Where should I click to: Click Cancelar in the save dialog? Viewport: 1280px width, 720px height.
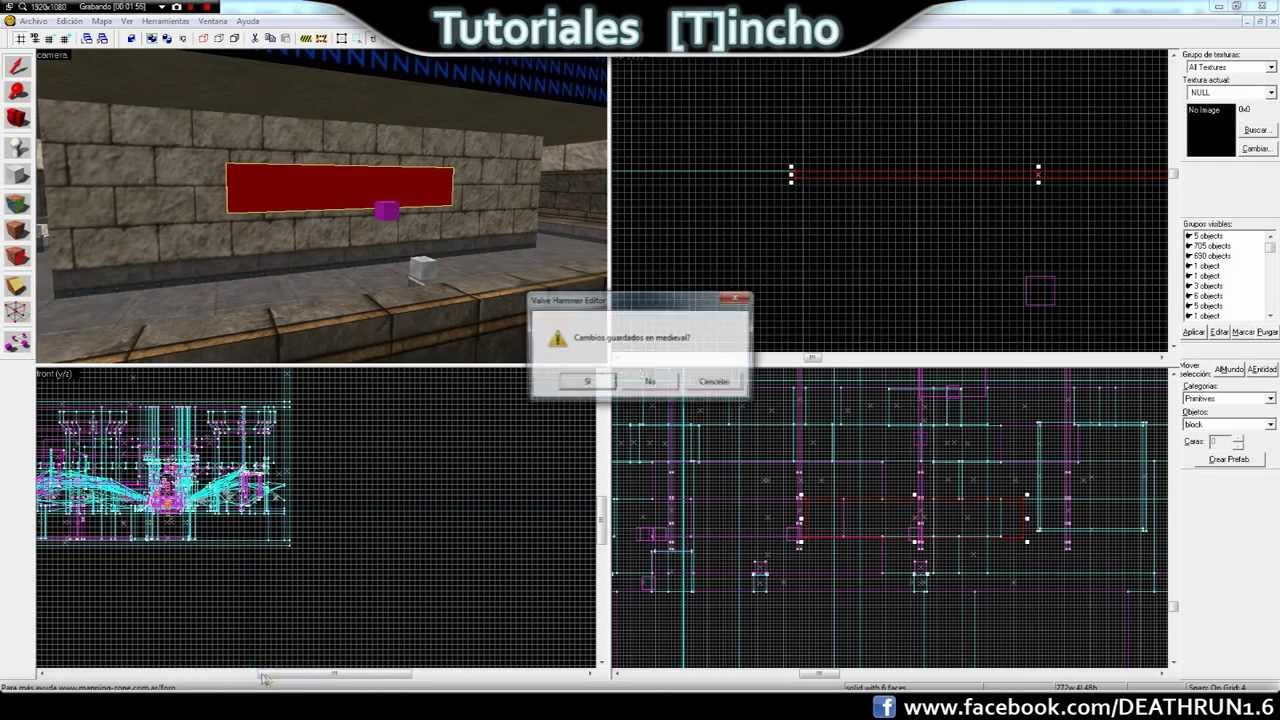click(714, 381)
